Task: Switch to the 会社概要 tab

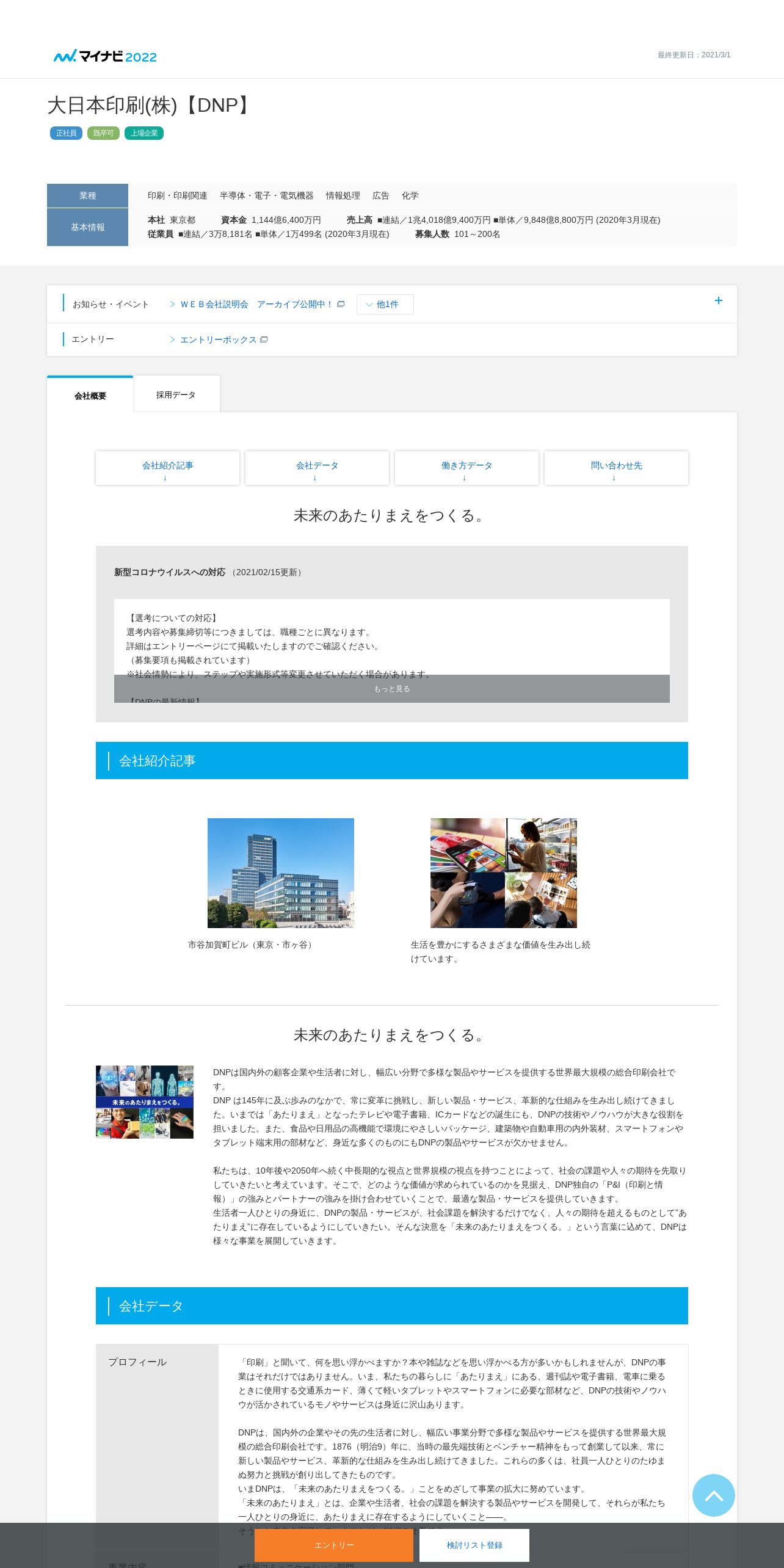Action: (x=90, y=395)
